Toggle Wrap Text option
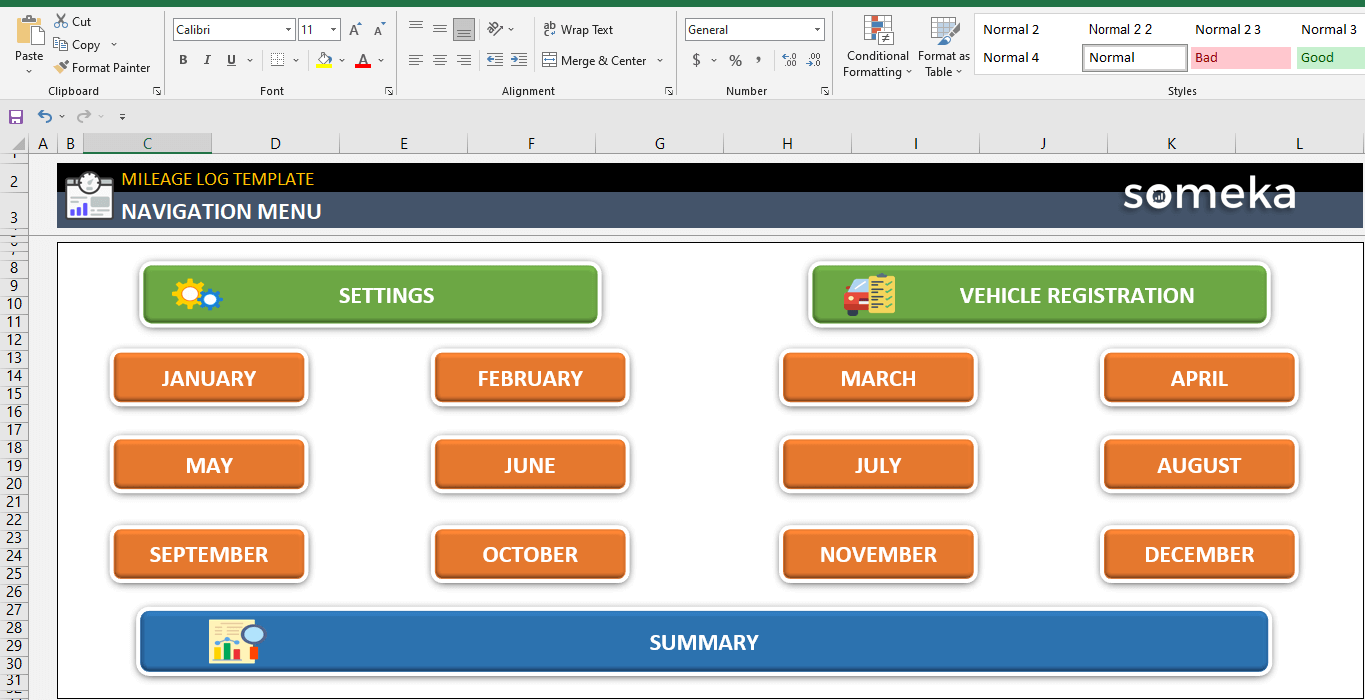 coord(577,30)
